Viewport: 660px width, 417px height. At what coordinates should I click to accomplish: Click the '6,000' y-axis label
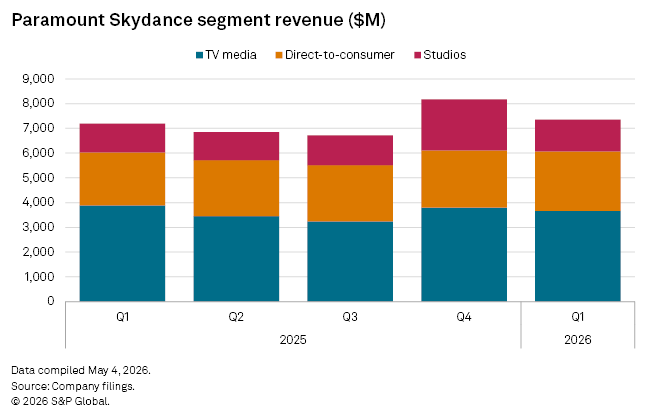(38, 153)
